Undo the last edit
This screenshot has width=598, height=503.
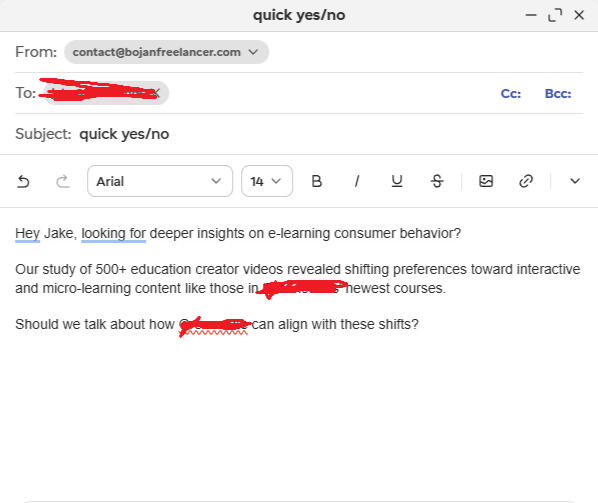click(24, 182)
